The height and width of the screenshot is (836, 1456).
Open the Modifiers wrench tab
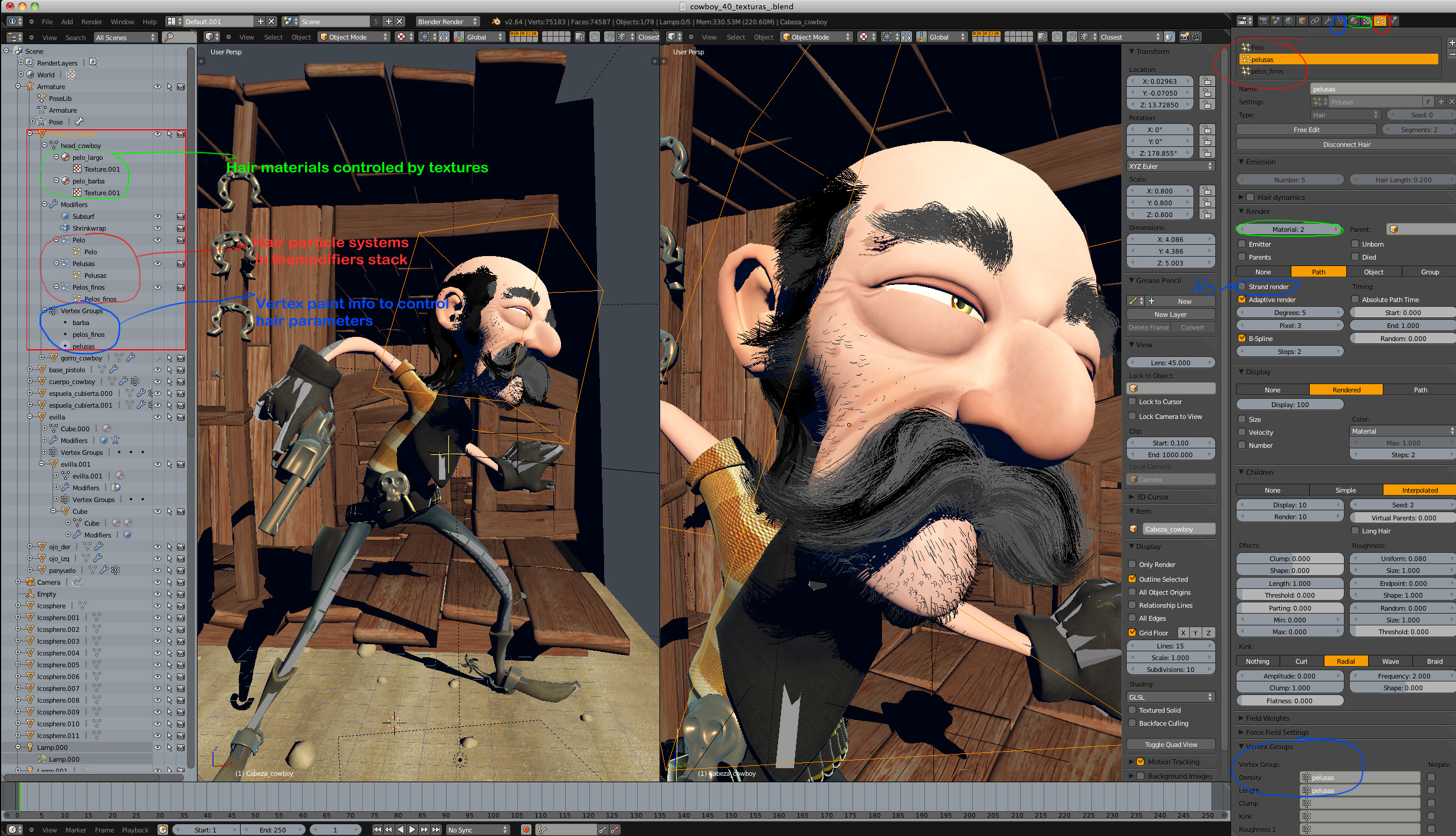point(1327,21)
